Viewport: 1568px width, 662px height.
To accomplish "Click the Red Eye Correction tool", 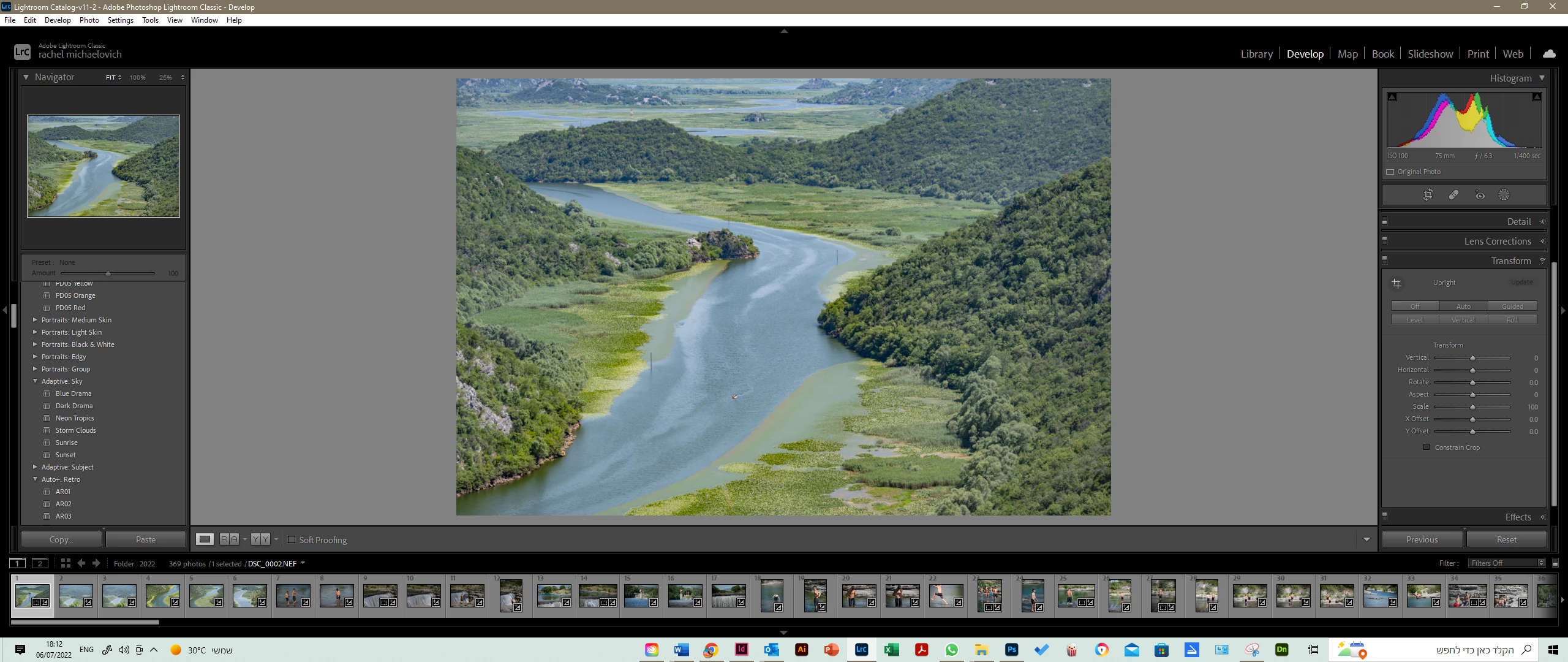I will click(1480, 195).
